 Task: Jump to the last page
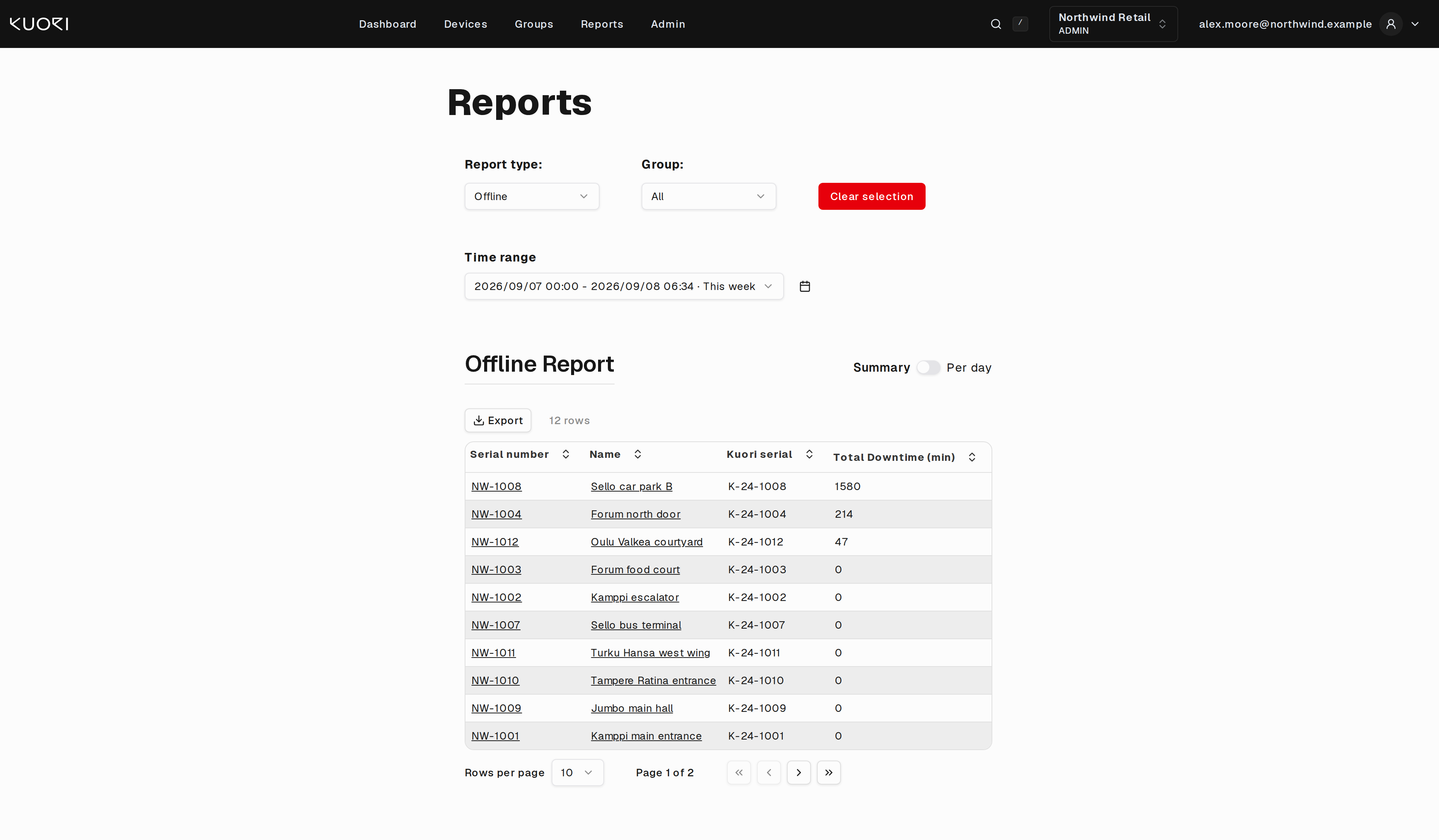pos(829,773)
